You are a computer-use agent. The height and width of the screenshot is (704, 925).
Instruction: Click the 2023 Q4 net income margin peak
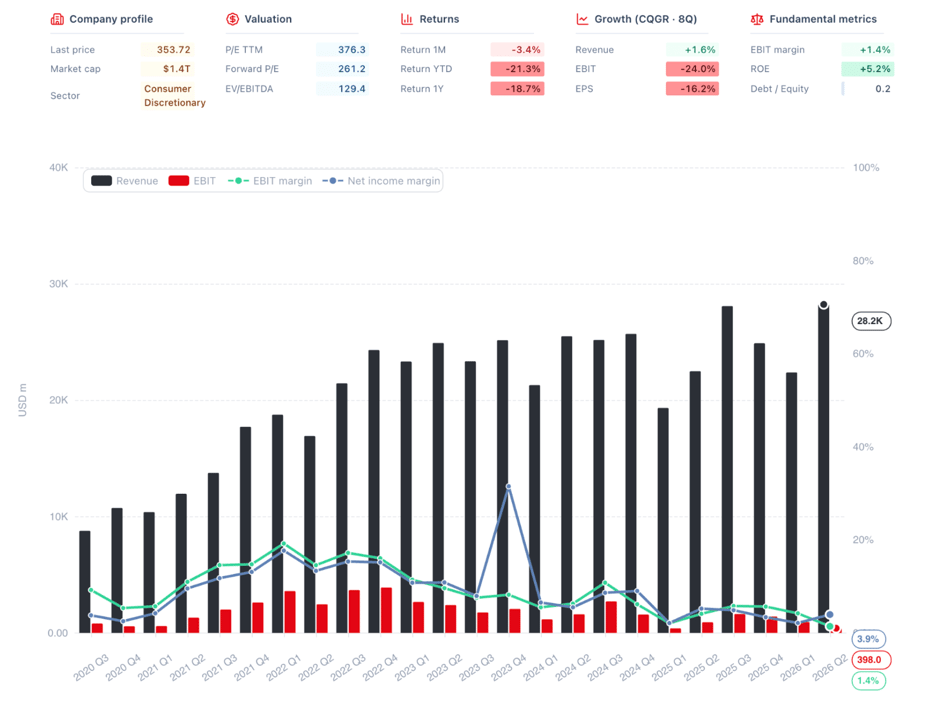(509, 487)
